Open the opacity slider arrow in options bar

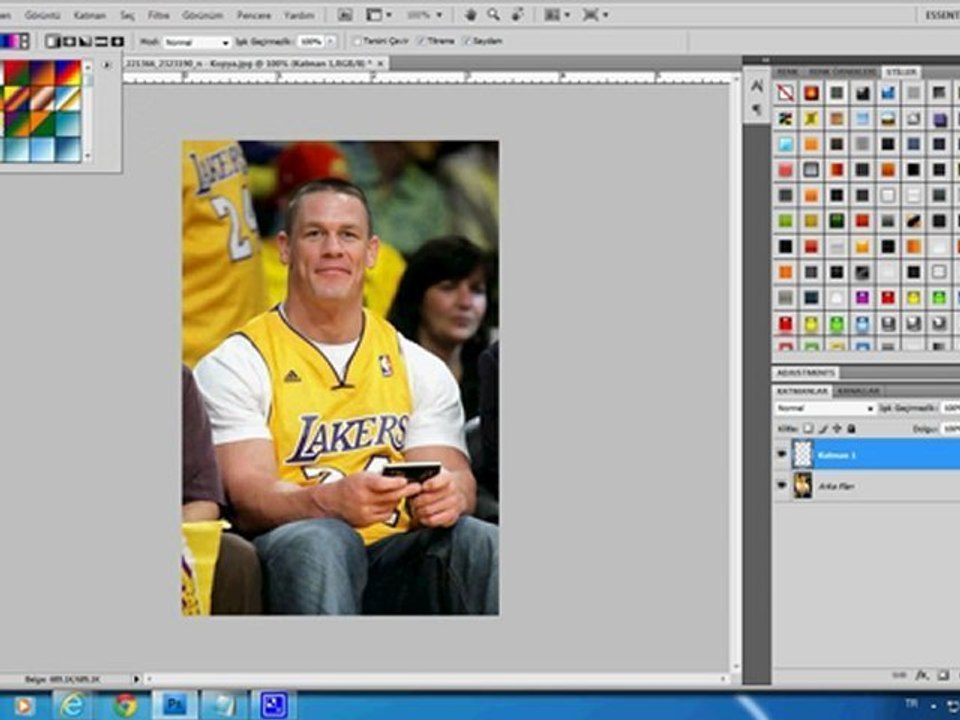pyautogui.click(x=331, y=42)
